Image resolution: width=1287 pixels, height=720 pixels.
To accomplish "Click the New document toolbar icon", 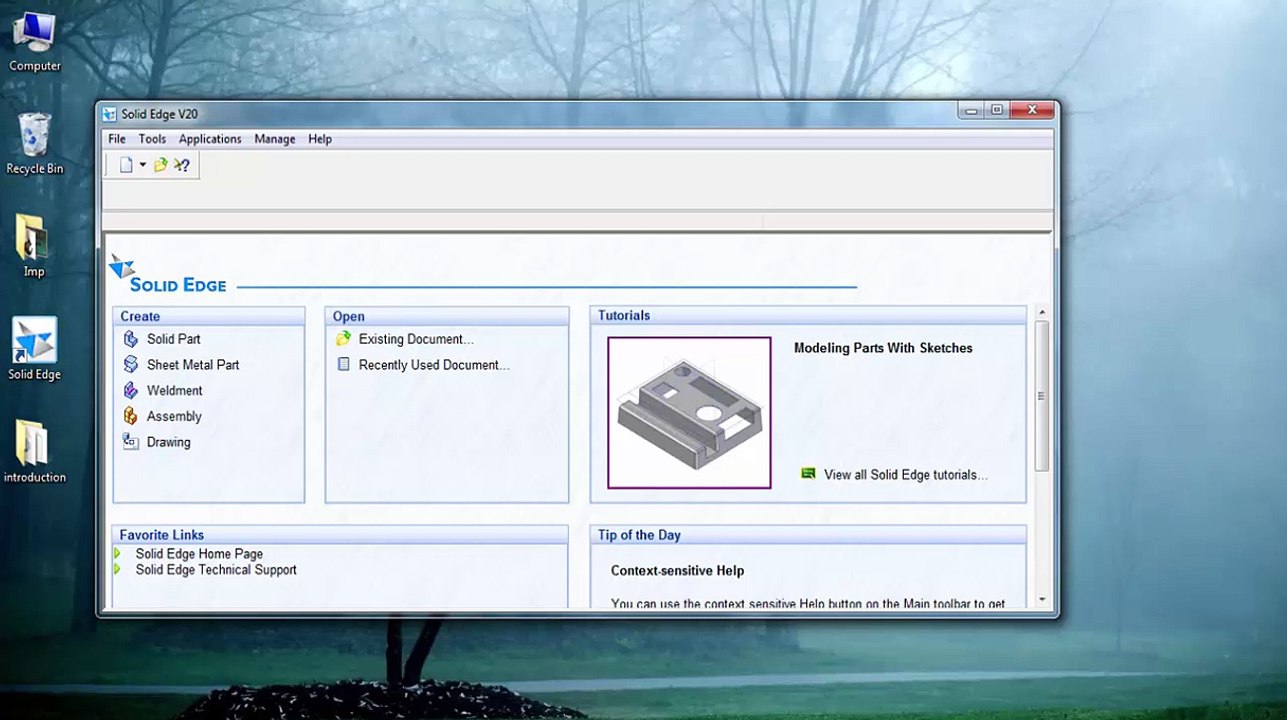I will (126, 165).
